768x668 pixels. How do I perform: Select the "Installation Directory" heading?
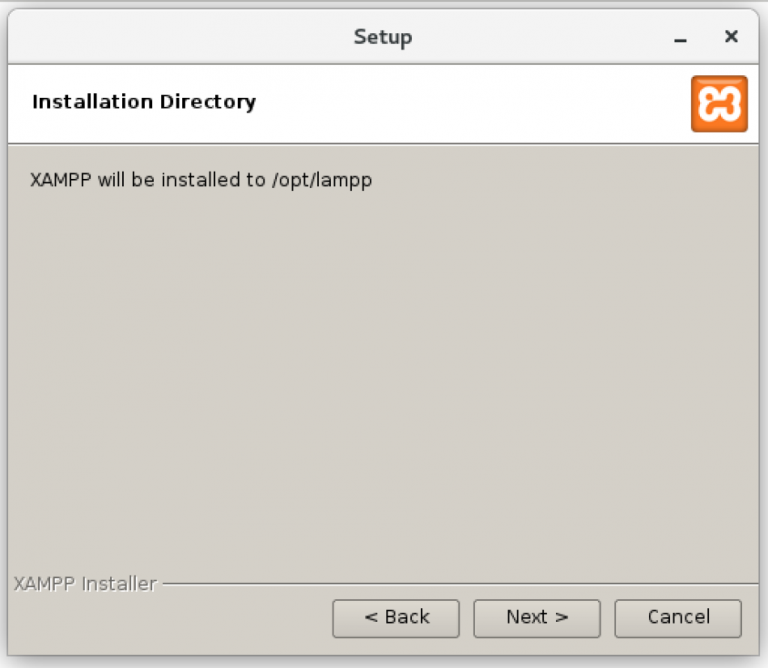point(144,102)
